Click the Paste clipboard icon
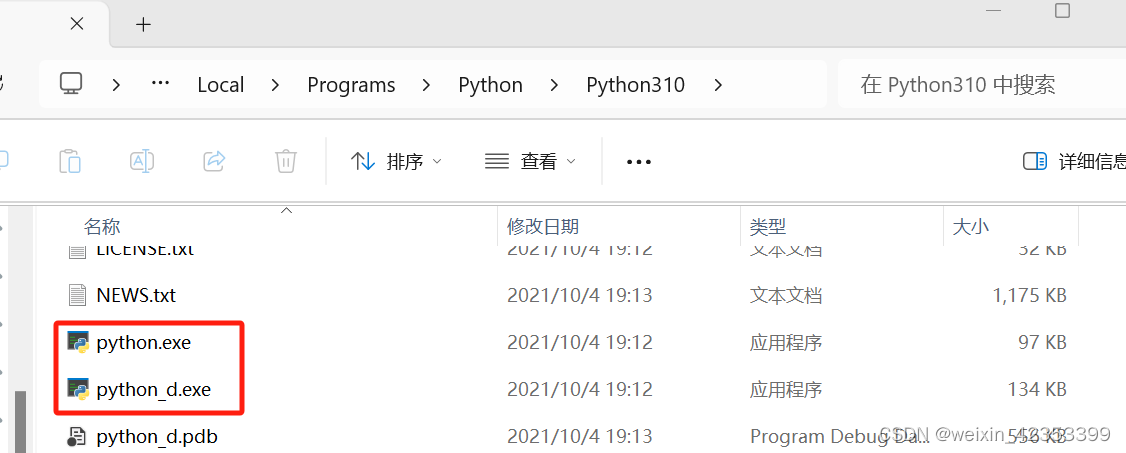This screenshot has width=1126, height=453. (70, 161)
